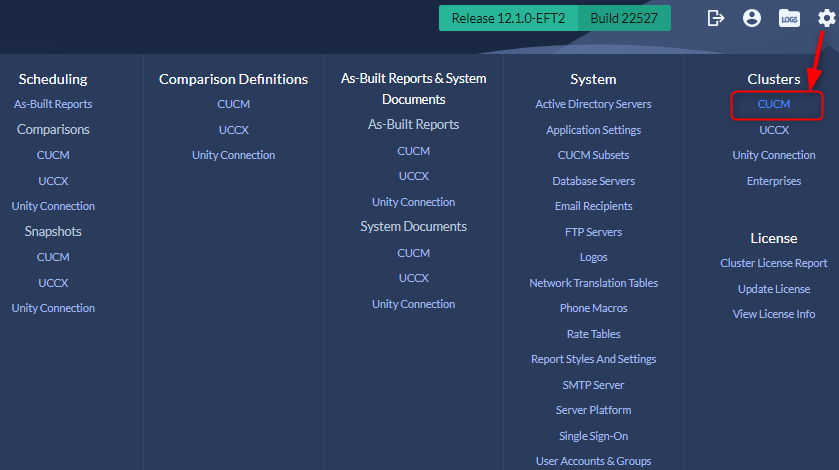Screen dimensions: 839x470
Task: Open CUCM under Comparison Definitions
Action: coord(233,104)
